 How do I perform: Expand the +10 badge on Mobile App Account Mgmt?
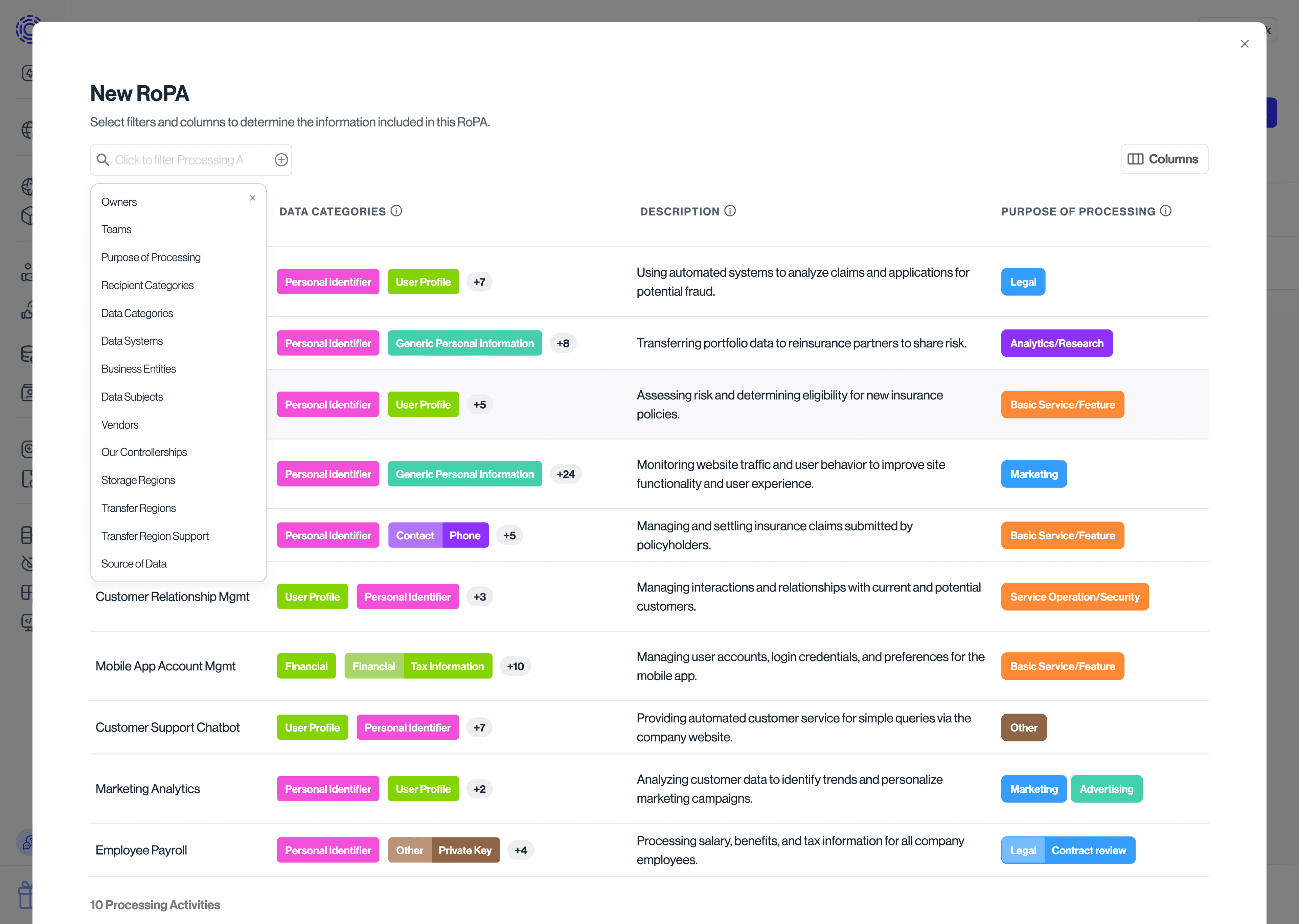(x=515, y=666)
